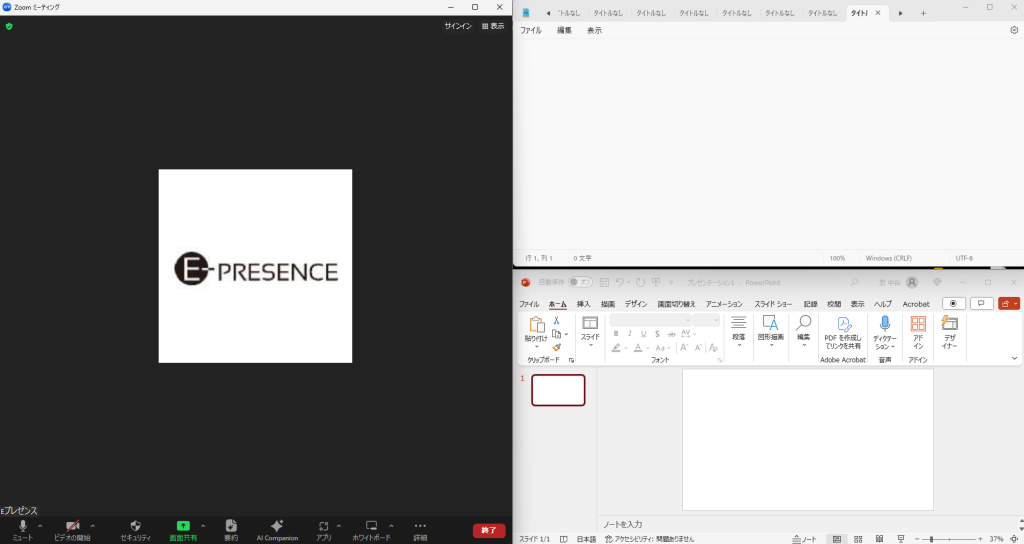This screenshot has height=544, width=1024.
Task: Expand video options arrow in Zoom
Action: 93,526
